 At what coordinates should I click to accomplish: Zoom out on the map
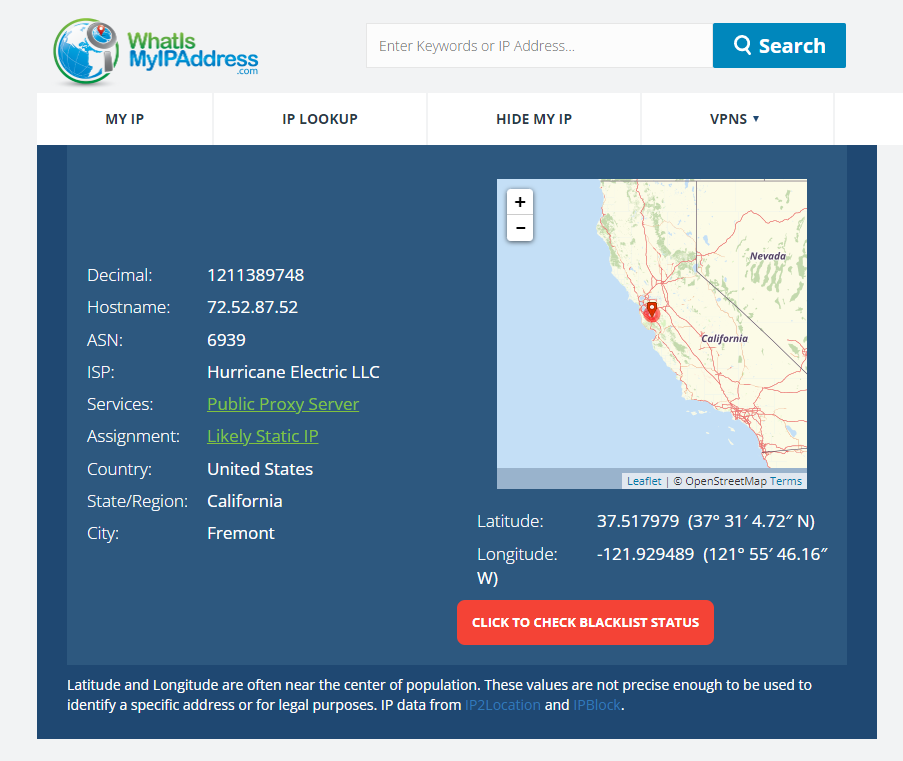(520, 228)
